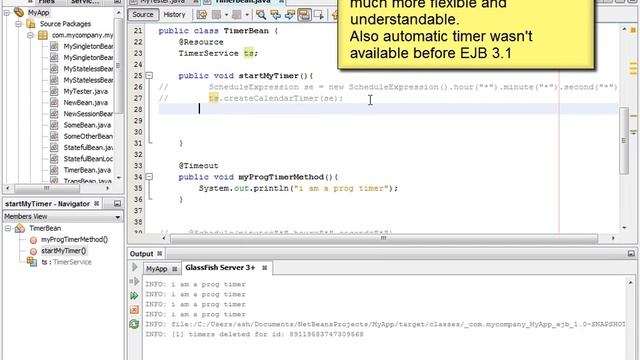Collapse the com.mycompany package node

point(31,35)
